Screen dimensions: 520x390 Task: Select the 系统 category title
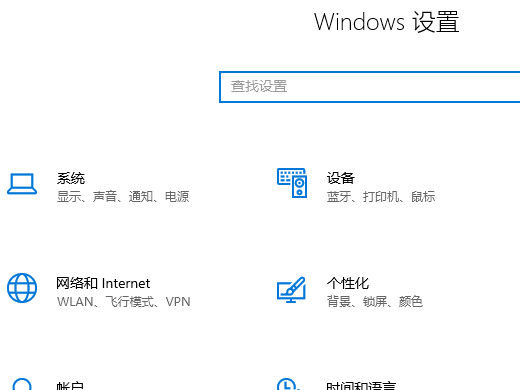[x=71, y=178]
